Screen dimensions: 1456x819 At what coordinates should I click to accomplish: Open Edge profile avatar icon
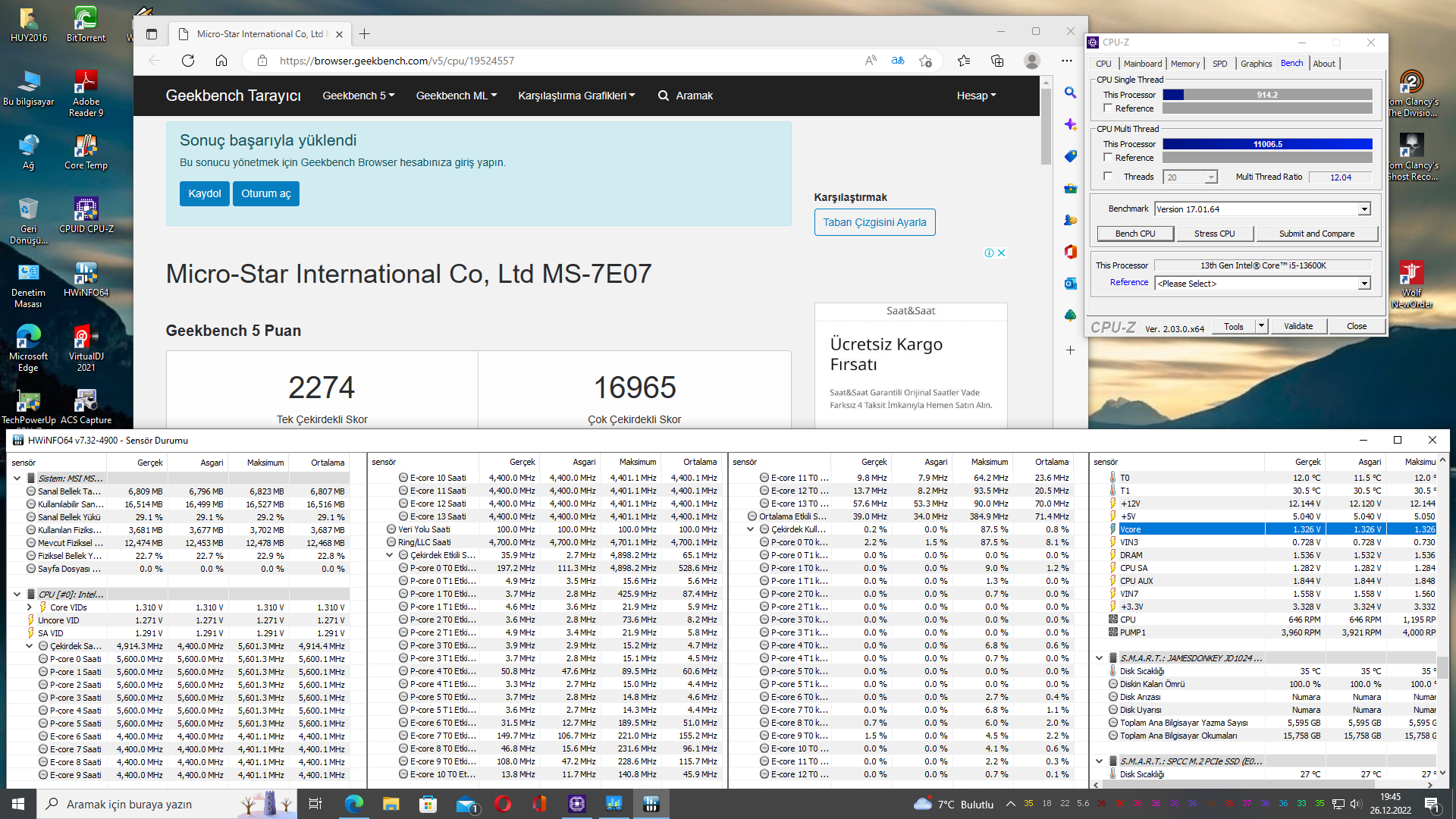tap(1031, 61)
